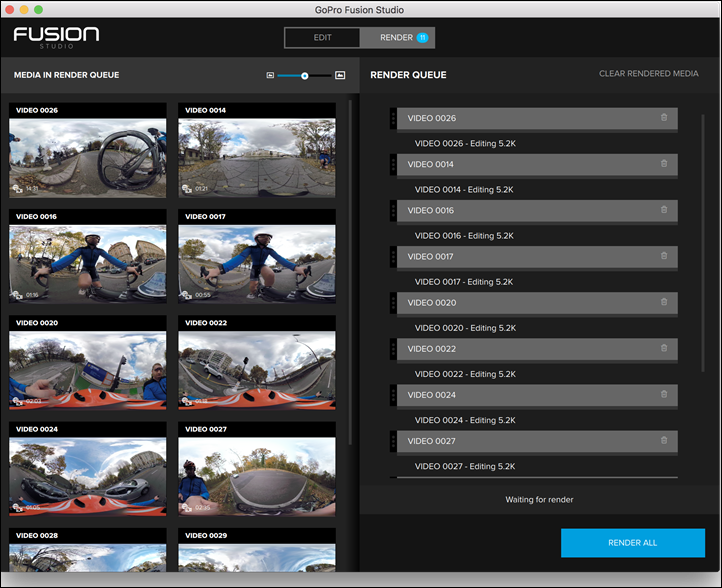Click drag handle dots beside VIDEO 0014 row
The image size is (722, 588).
(393, 164)
